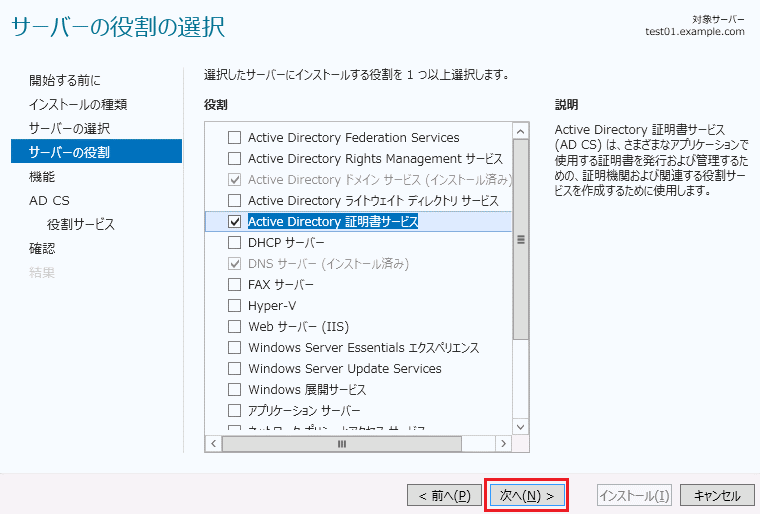Check Windows Server Update Services checkbox
This screenshot has width=760, height=514.
[235, 369]
